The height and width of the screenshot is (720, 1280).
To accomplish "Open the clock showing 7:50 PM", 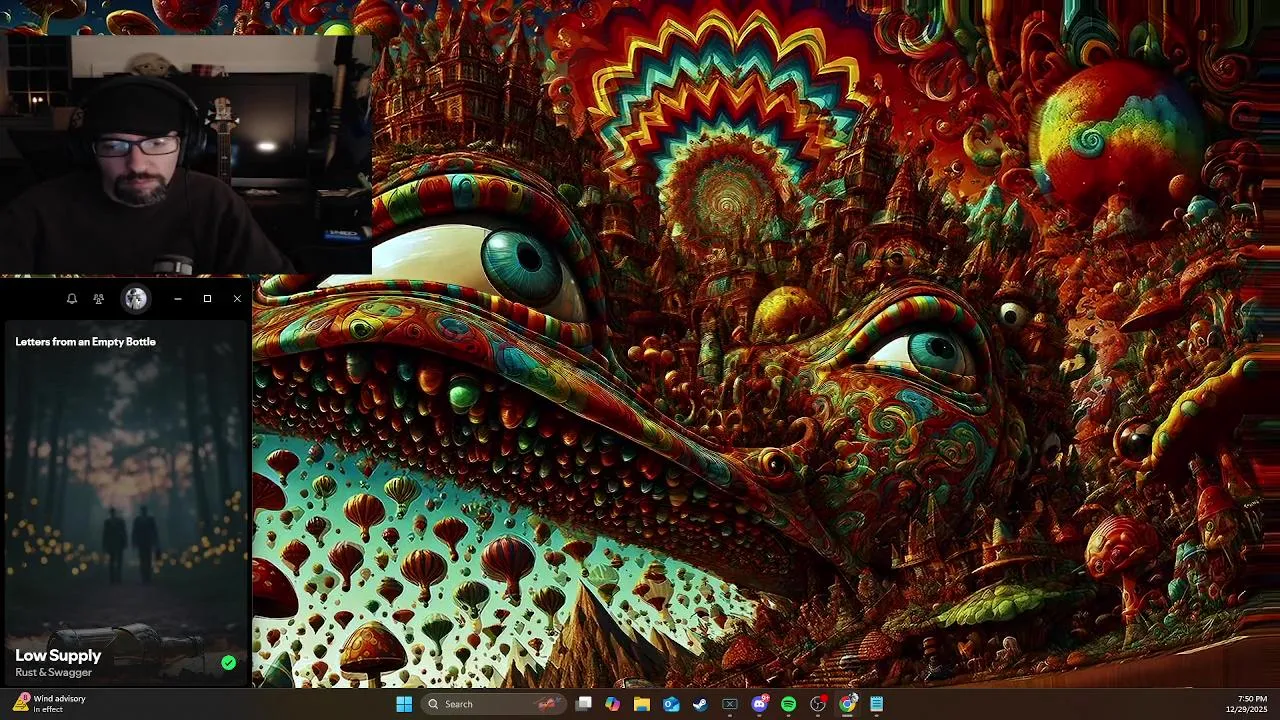I will tap(1247, 704).
